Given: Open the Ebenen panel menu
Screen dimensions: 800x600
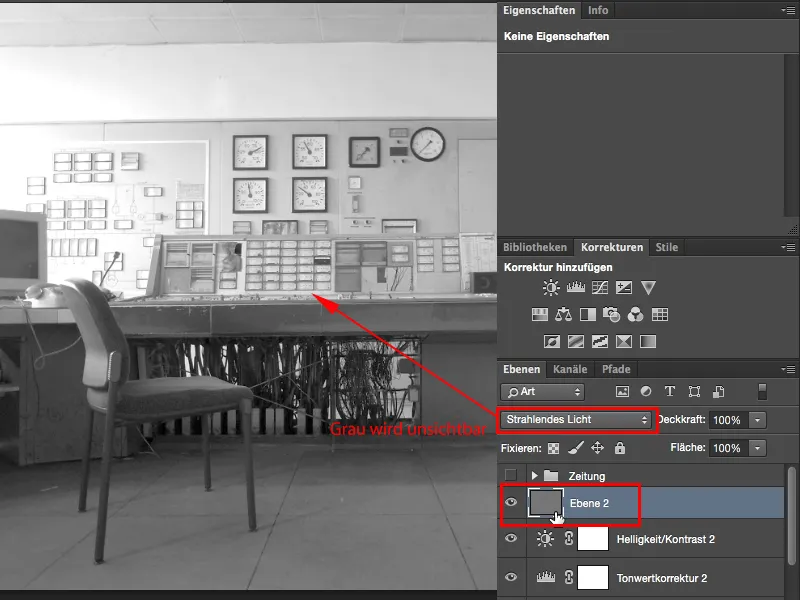Looking at the screenshot, I should 789,369.
